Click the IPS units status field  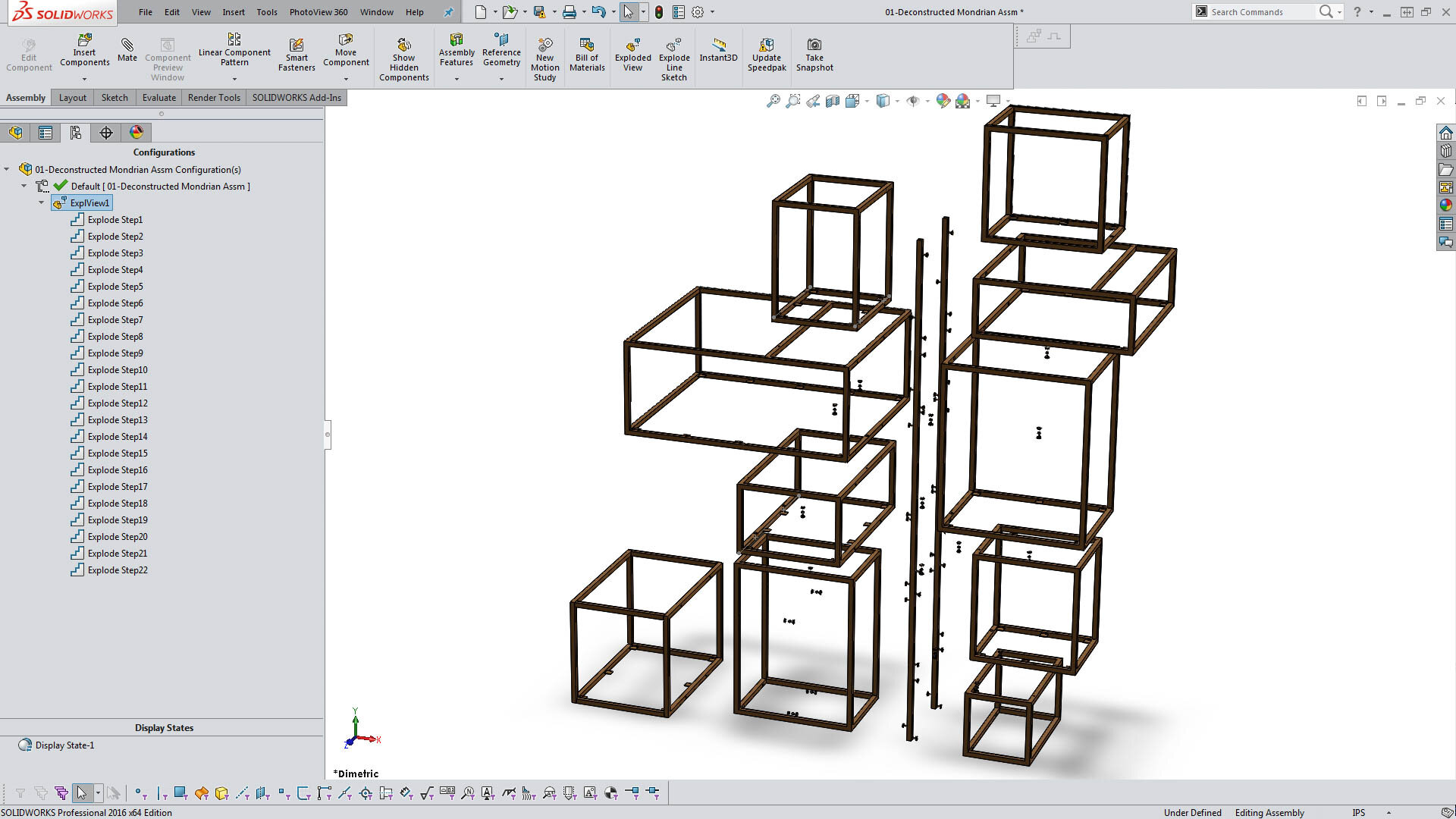pyautogui.click(x=1359, y=812)
